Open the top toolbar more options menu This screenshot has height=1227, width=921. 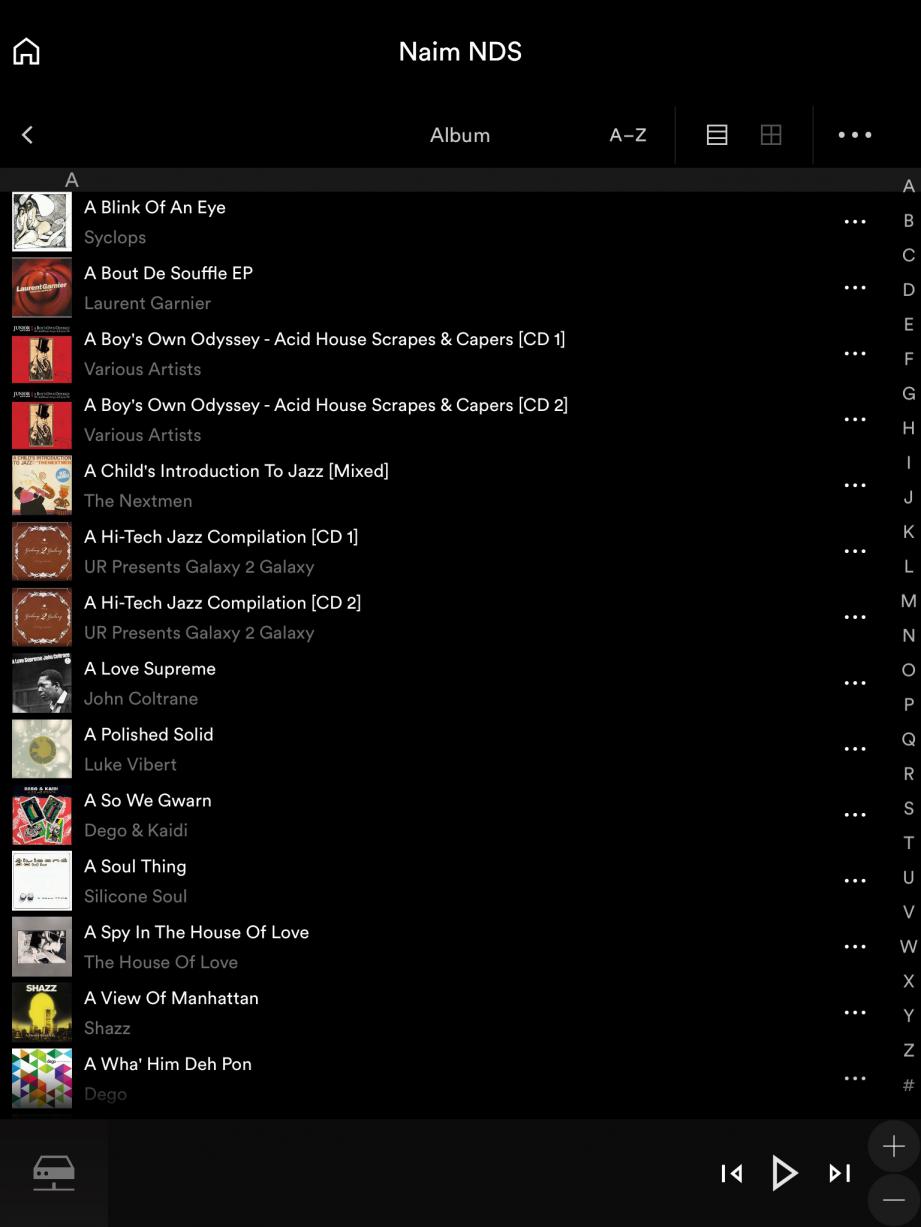point(855,135)
